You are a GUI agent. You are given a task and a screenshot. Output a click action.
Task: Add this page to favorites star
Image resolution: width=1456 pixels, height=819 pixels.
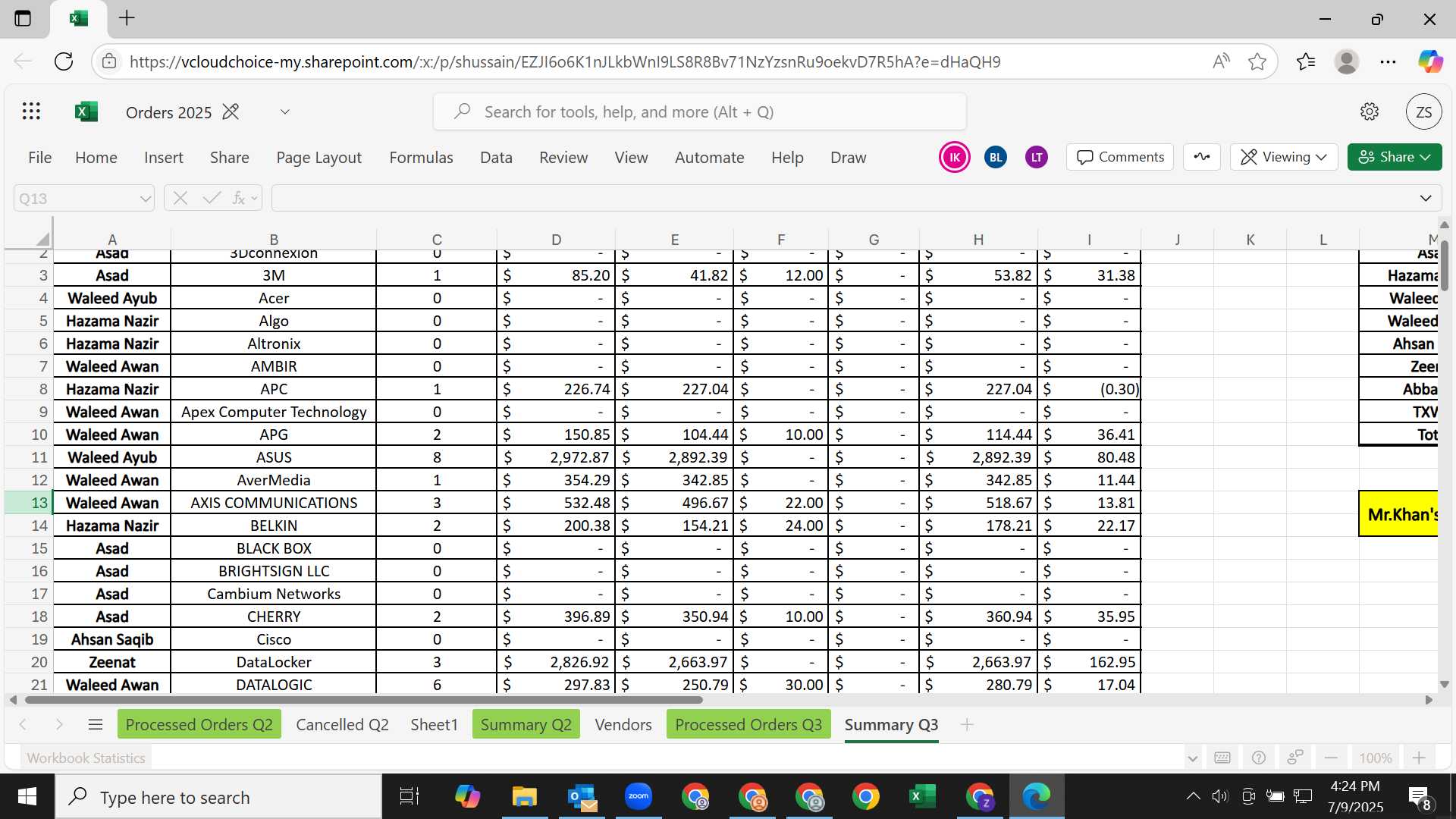[x=1257, y=61]
